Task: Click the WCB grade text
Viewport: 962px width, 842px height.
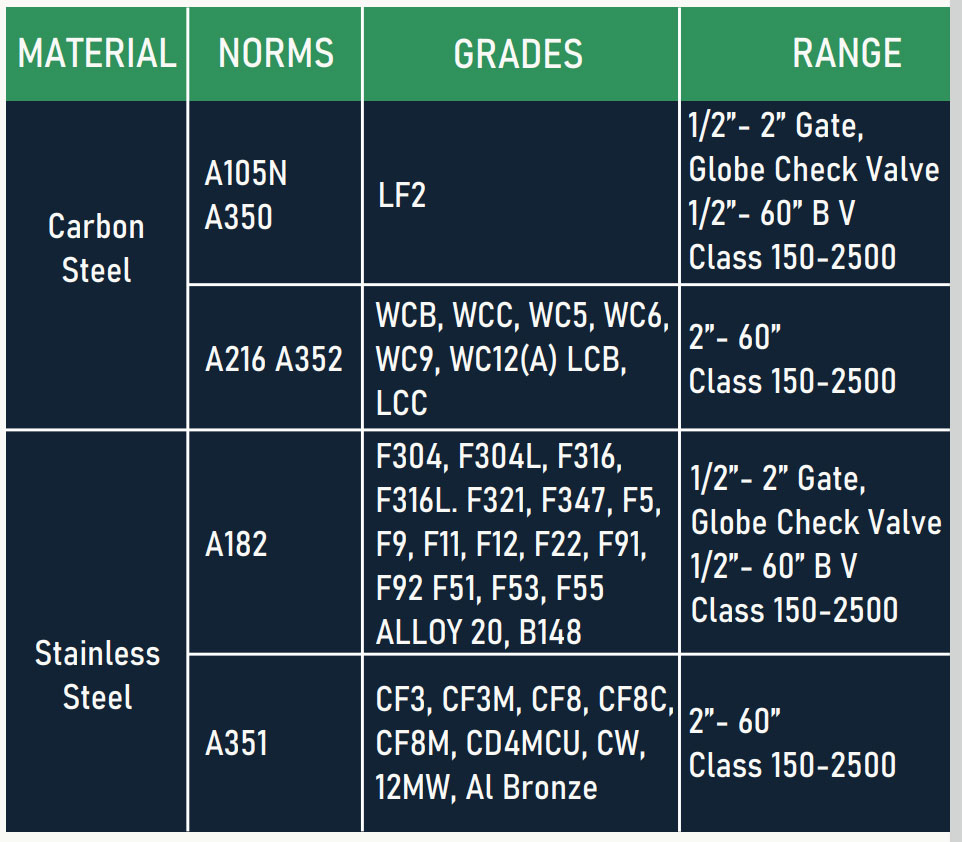Action: pyautogui.click(x=408, y=315)
